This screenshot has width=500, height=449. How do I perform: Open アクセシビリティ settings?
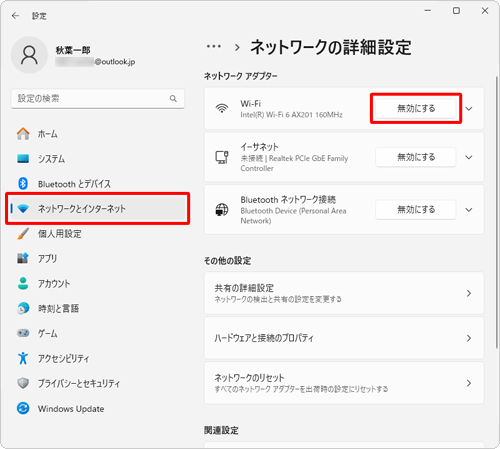click(x=98, y=358)
